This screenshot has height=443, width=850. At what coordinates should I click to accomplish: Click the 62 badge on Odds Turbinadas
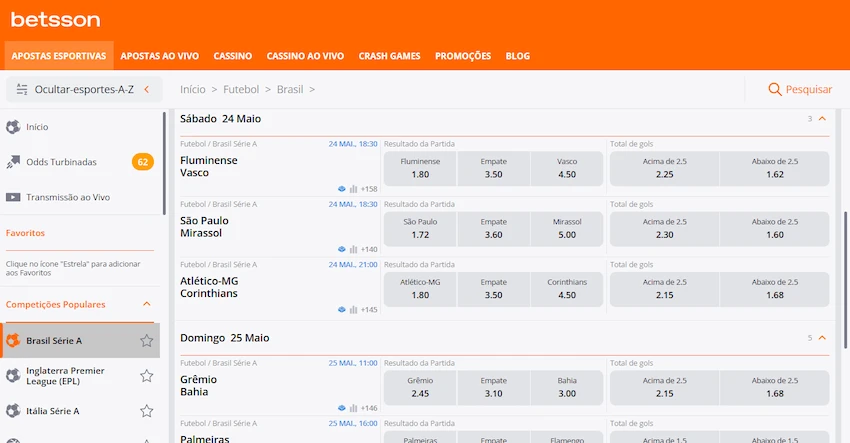[143, 162]
